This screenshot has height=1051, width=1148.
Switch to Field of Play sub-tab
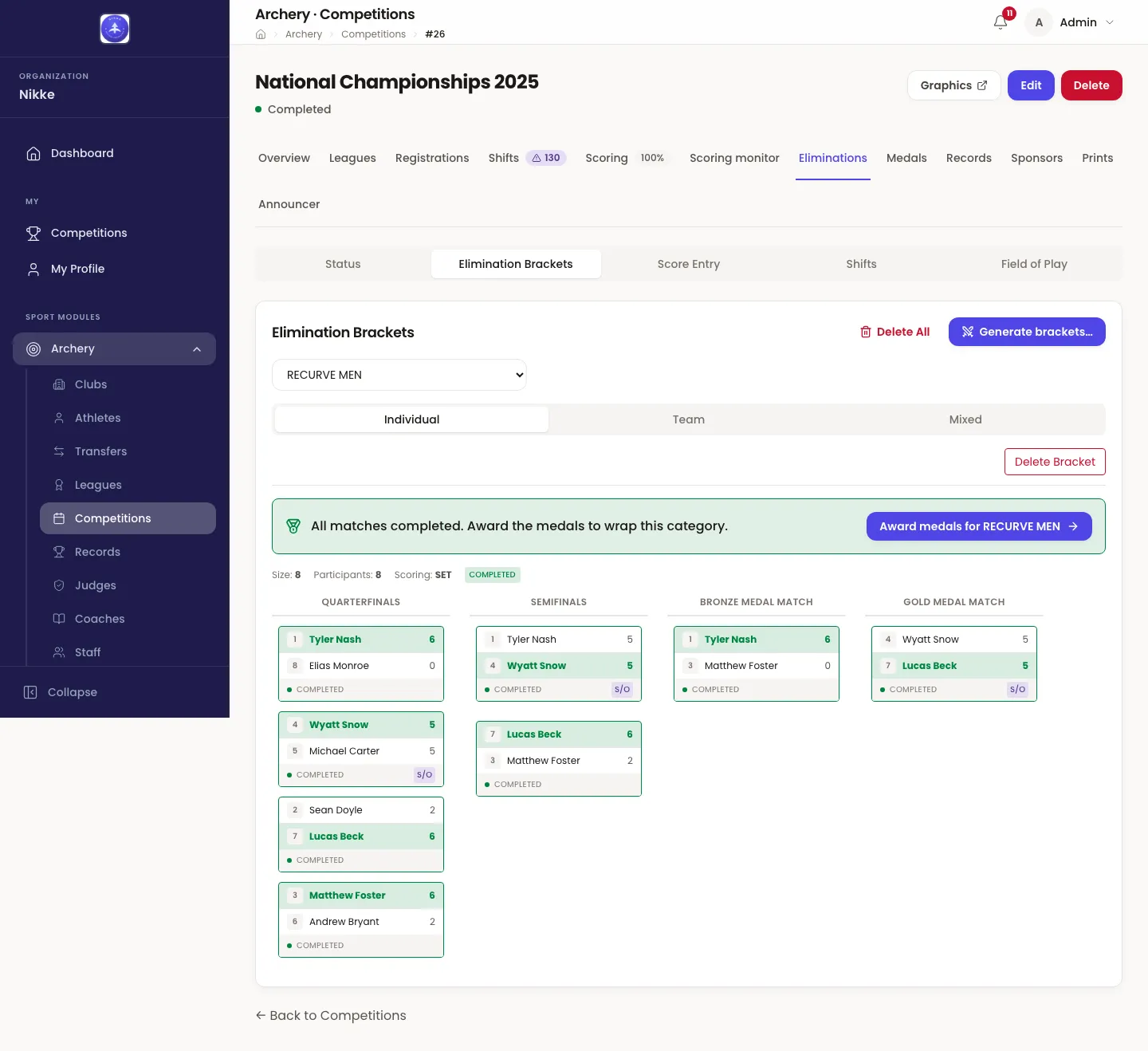[x=1034, y=264]
